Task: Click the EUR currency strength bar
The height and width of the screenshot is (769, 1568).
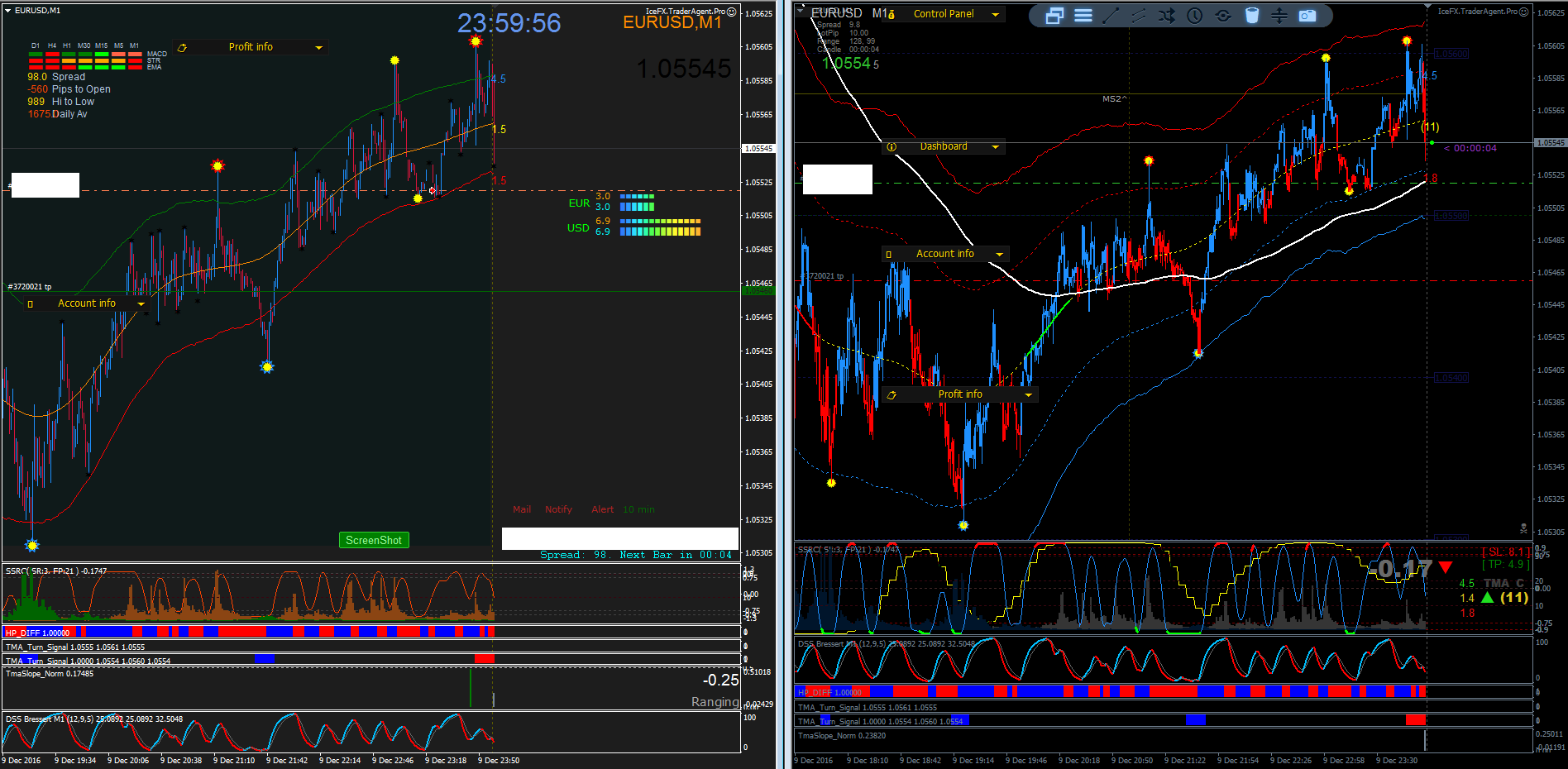Action: tap(637, 202)
